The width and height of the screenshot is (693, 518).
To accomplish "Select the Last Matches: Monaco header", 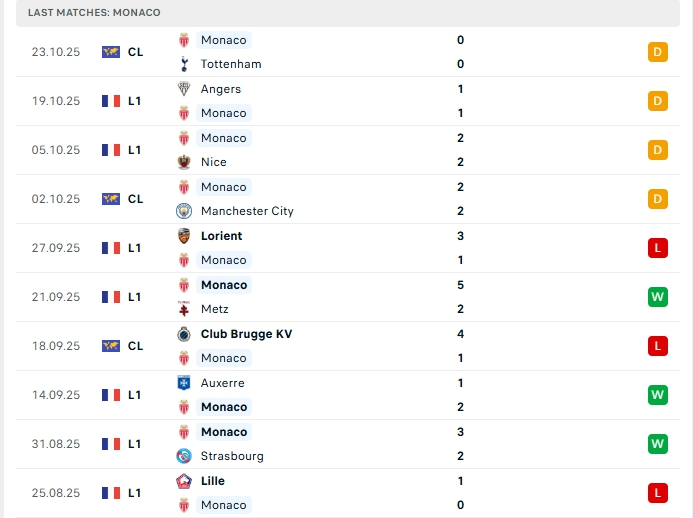I will [94, 12].
